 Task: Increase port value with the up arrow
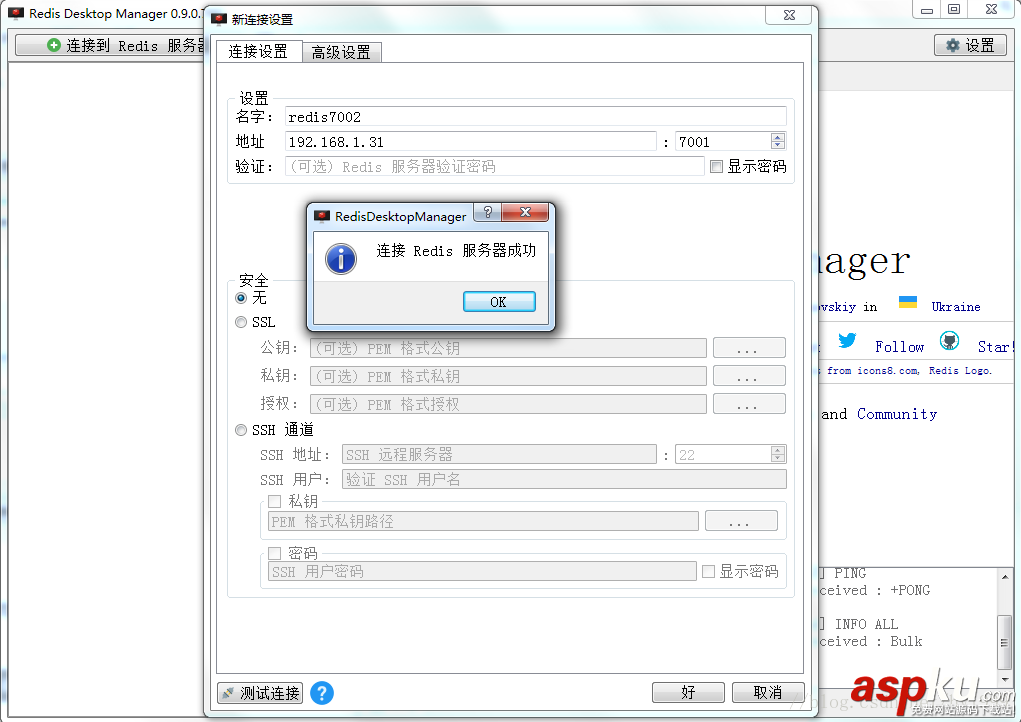click(777, 137)
